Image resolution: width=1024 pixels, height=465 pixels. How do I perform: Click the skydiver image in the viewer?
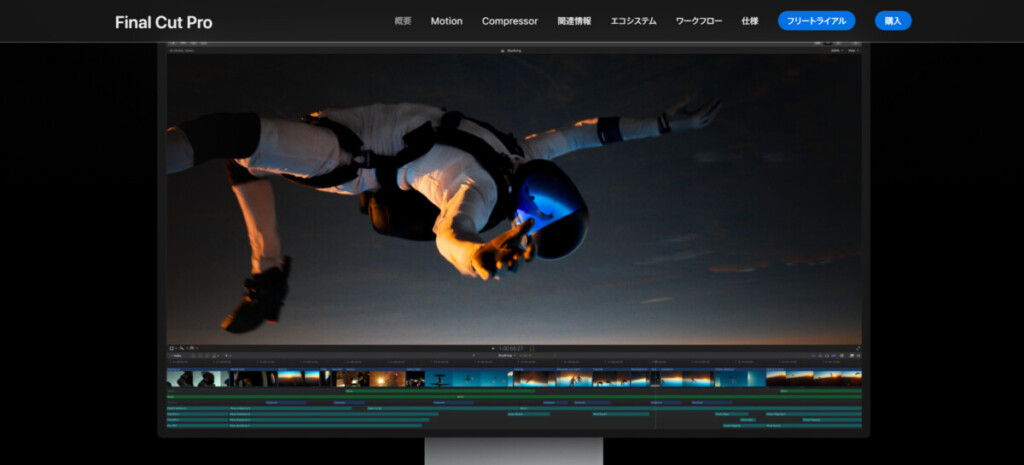pyautogui.click(x=514, y=199)
